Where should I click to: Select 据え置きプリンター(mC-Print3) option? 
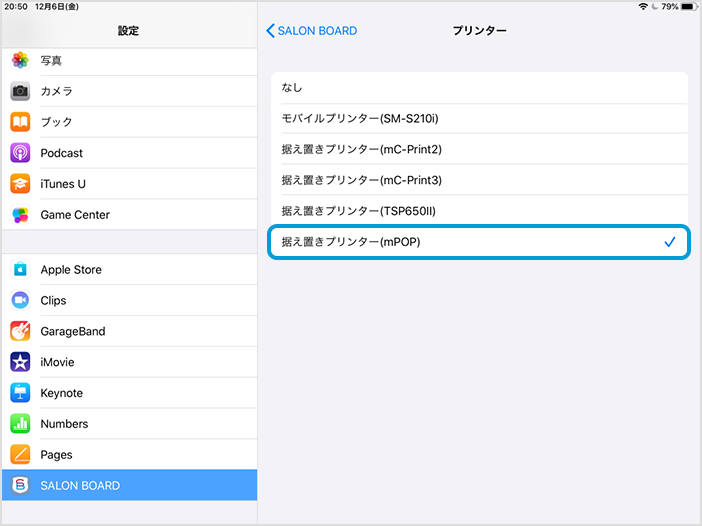click(479, 180)
